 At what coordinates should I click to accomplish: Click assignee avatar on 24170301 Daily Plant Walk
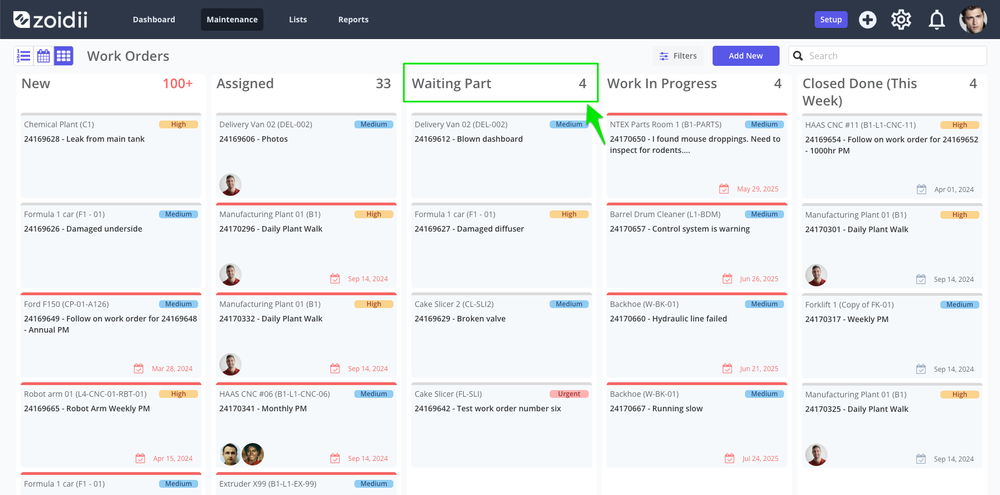tap(816, 276)
